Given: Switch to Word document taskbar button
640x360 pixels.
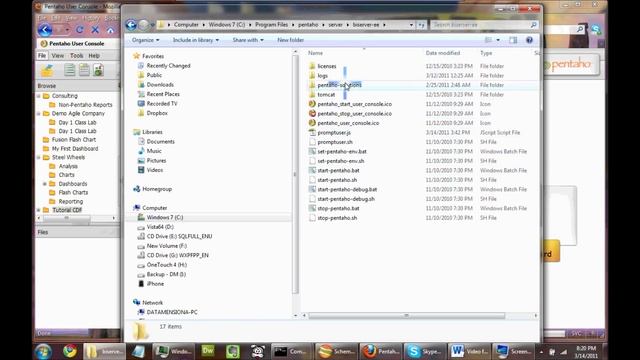Looking at the screenshot, I should [x=468, y=351].
